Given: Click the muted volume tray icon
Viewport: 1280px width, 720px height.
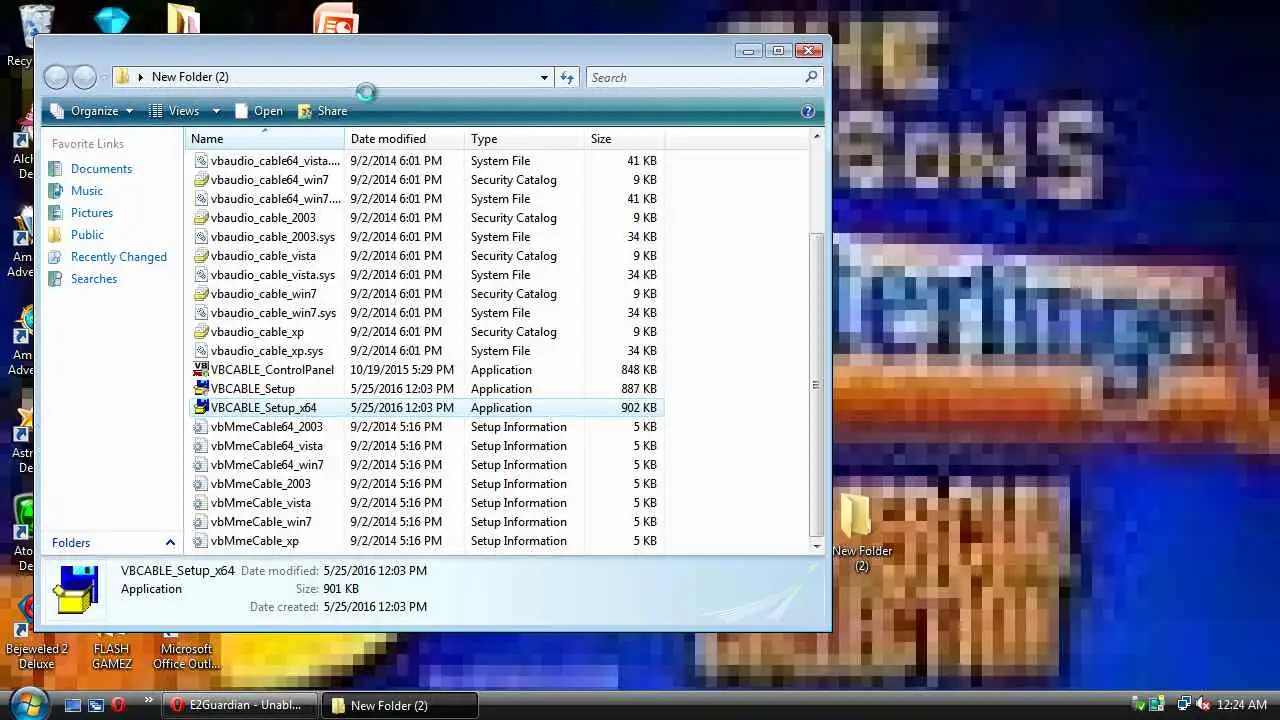Looking at the screenshot, I should (x=1203, y=705).
